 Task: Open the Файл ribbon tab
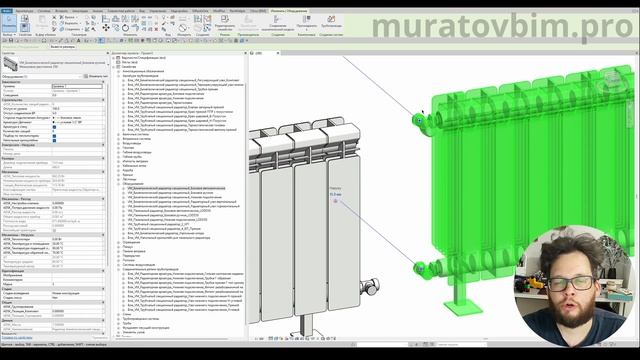click(x=7, y=11)
